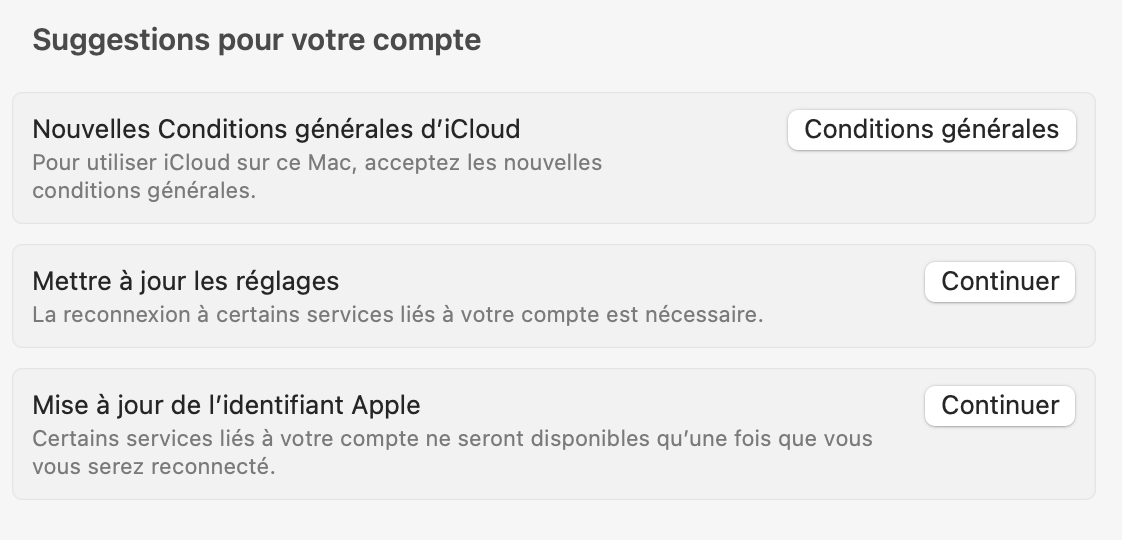Click the Conditions générales button

click(x=931, y=130)
